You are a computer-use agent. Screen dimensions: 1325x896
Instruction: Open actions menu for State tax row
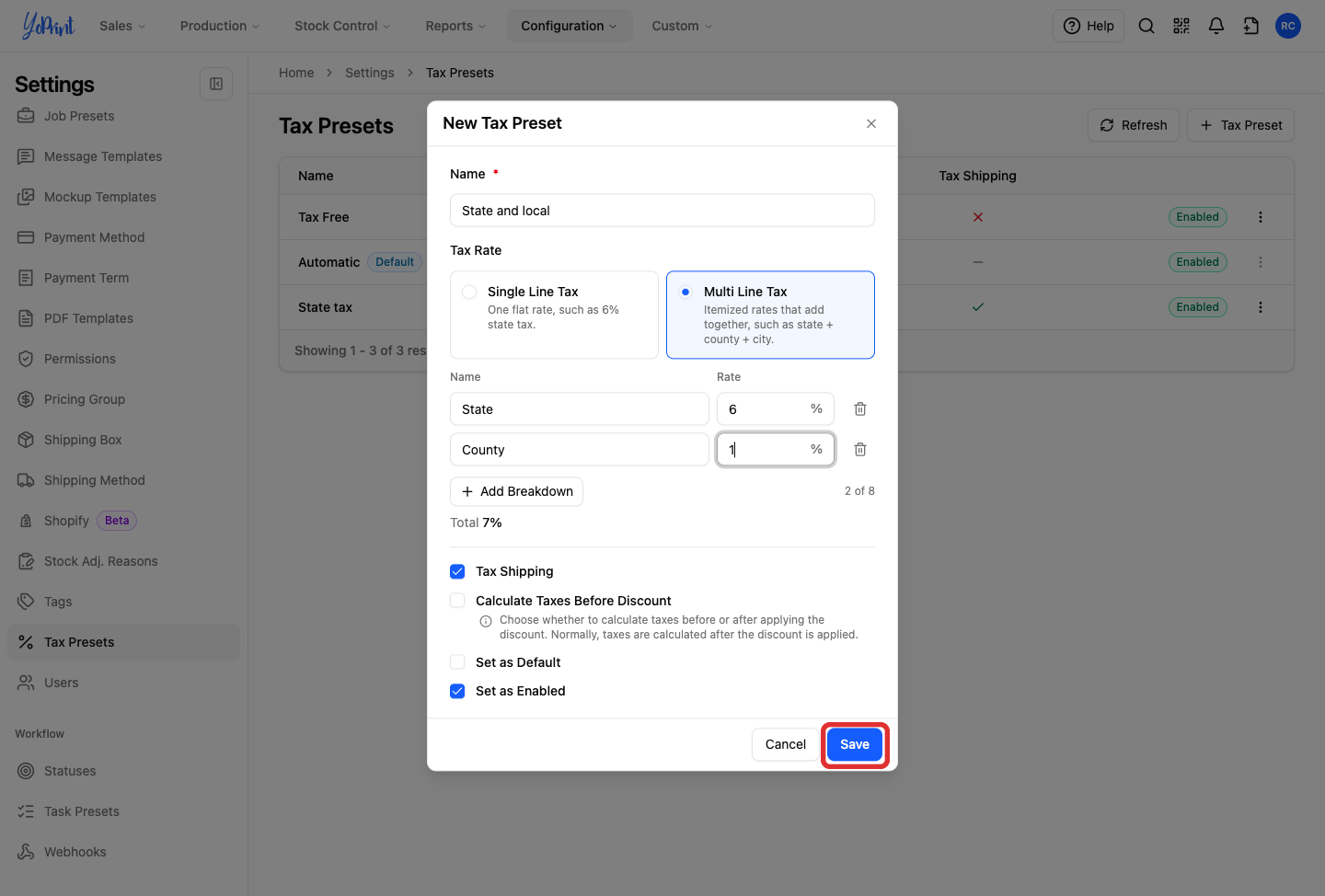coord(1261,307)
